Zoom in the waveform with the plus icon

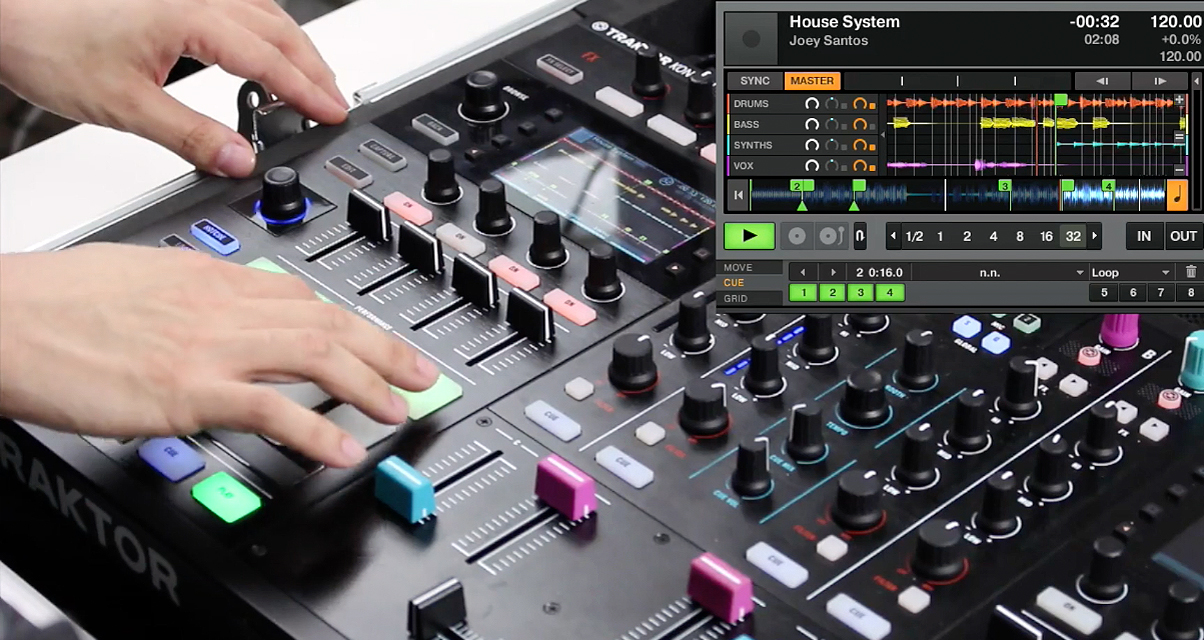[x=1180, y=101]
